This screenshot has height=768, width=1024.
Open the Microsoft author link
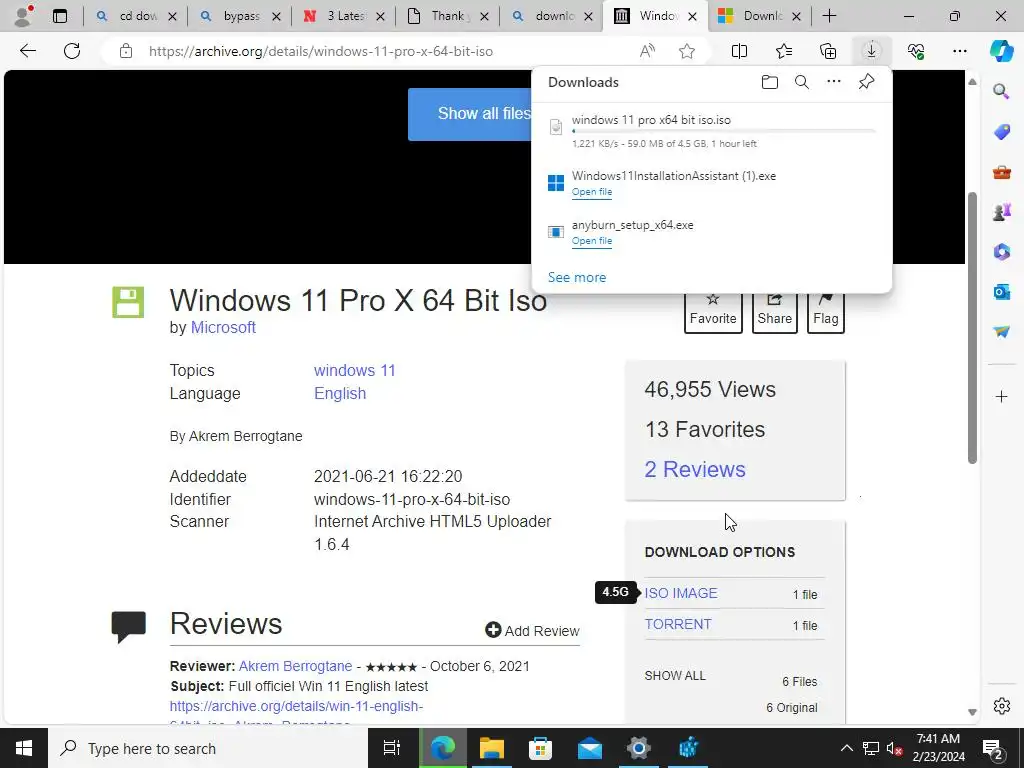223,328
